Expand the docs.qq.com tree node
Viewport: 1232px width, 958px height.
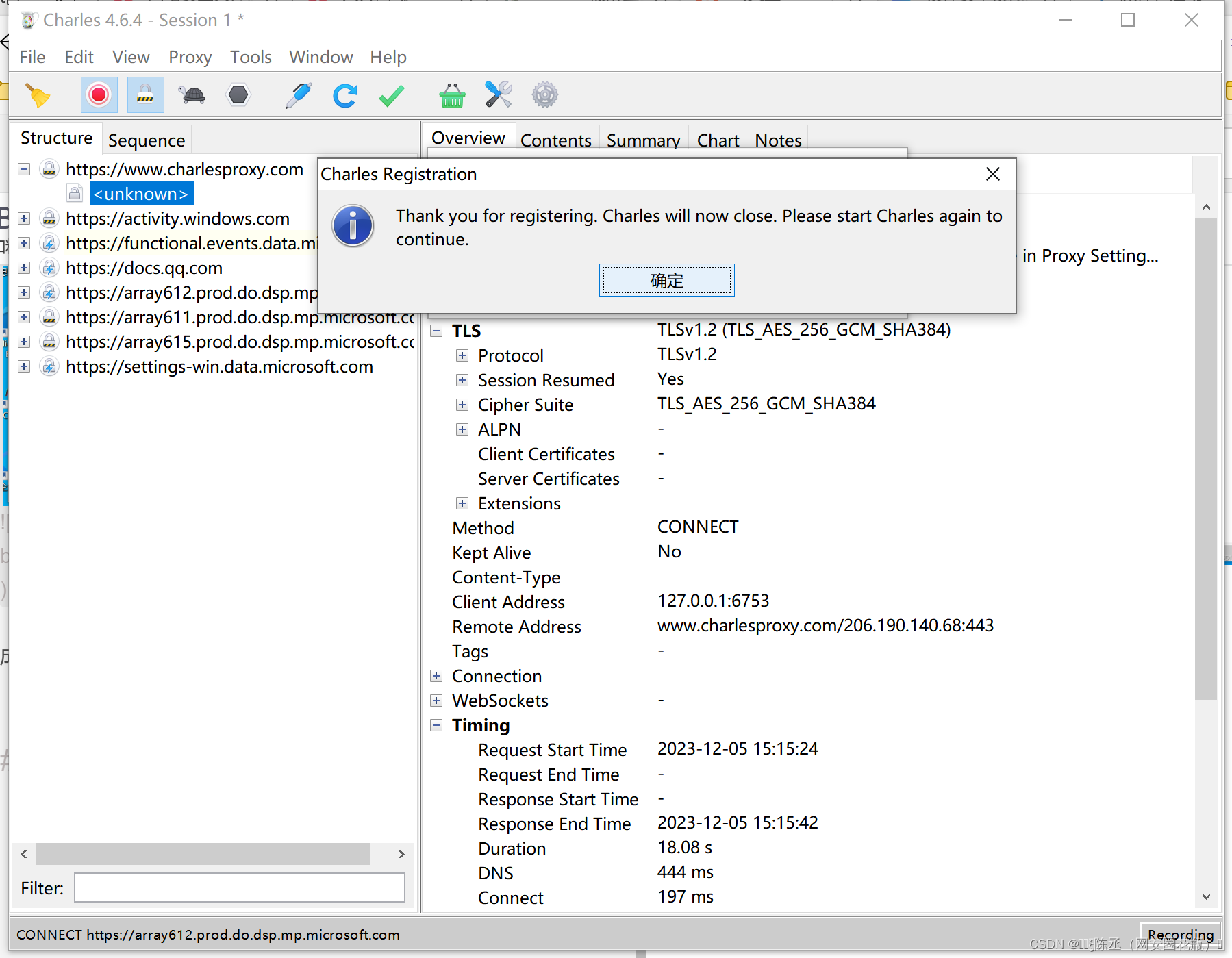coord(24,268)
